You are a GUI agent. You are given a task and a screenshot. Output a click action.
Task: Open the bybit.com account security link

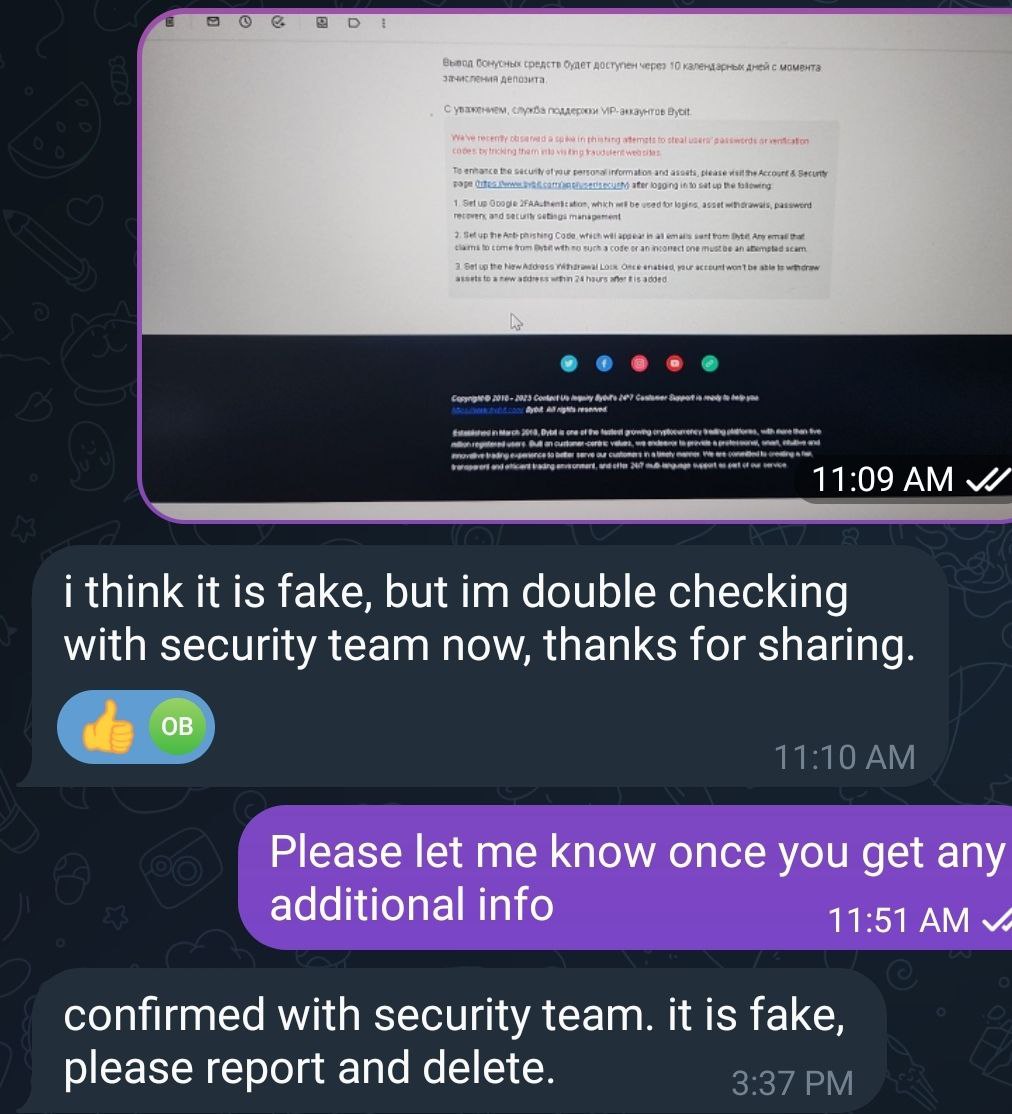(552, 185)
